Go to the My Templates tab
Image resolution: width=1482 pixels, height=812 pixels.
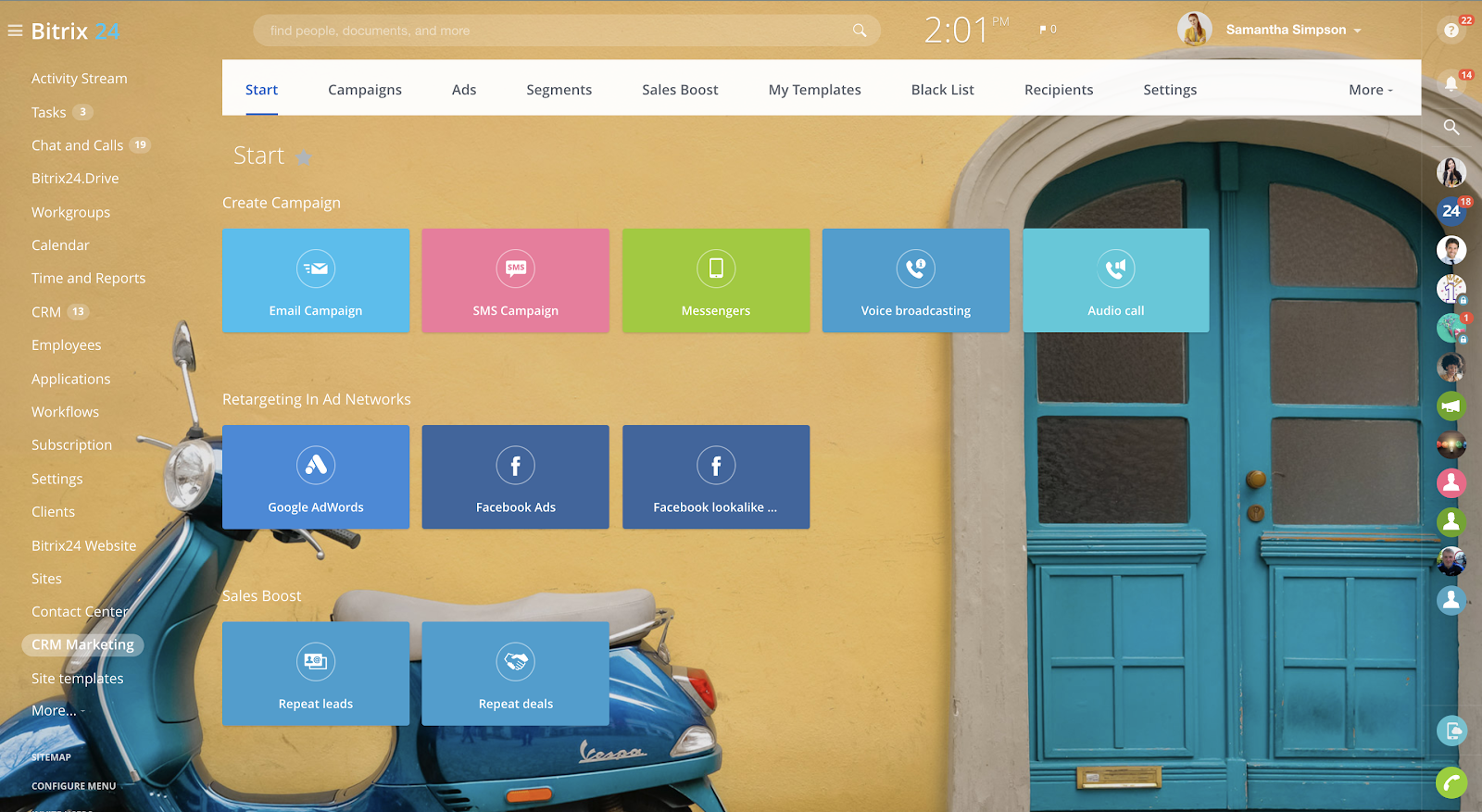click(x=815, y=90)
